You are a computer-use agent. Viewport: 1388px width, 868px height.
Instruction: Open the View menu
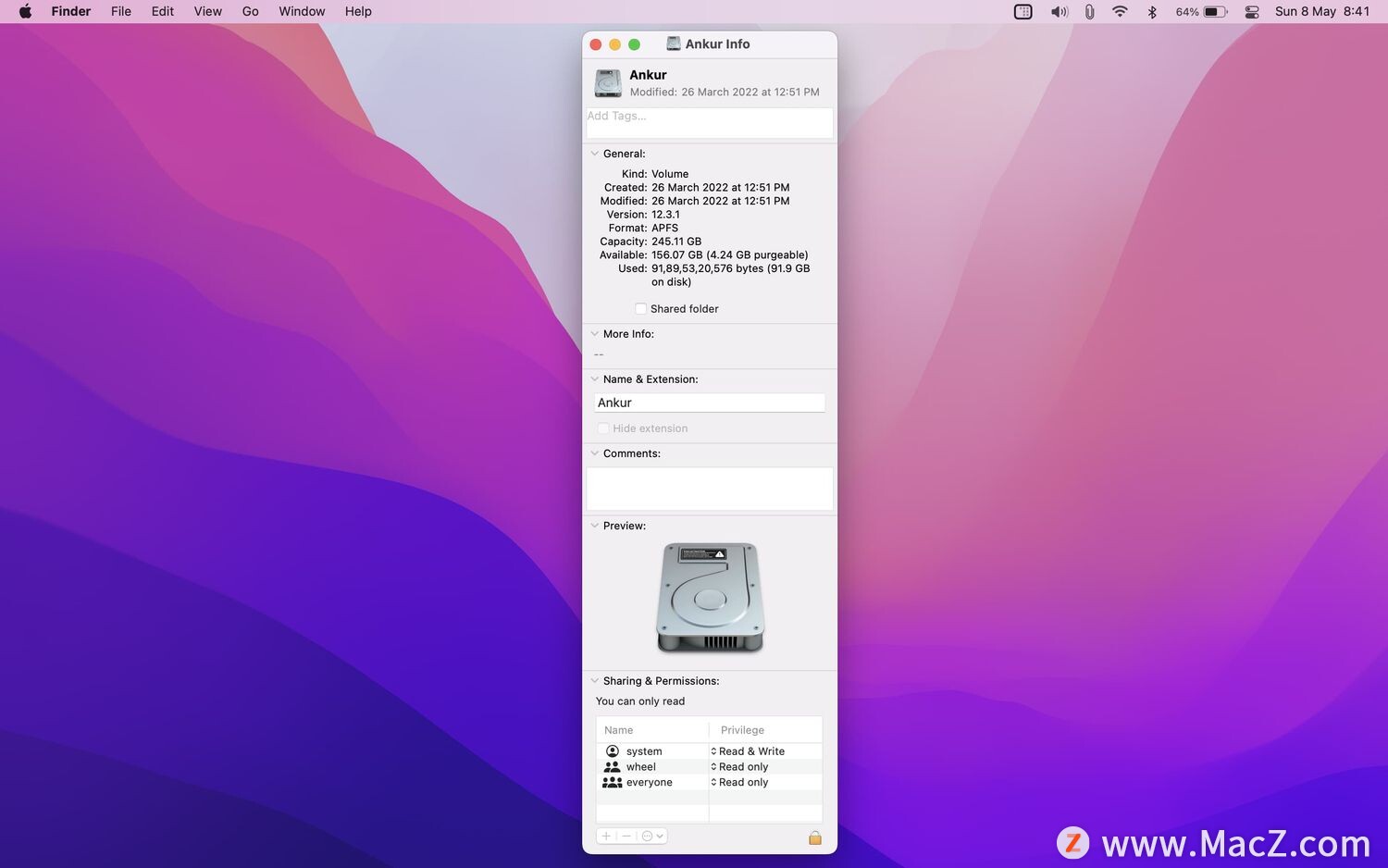click(208, 11)
